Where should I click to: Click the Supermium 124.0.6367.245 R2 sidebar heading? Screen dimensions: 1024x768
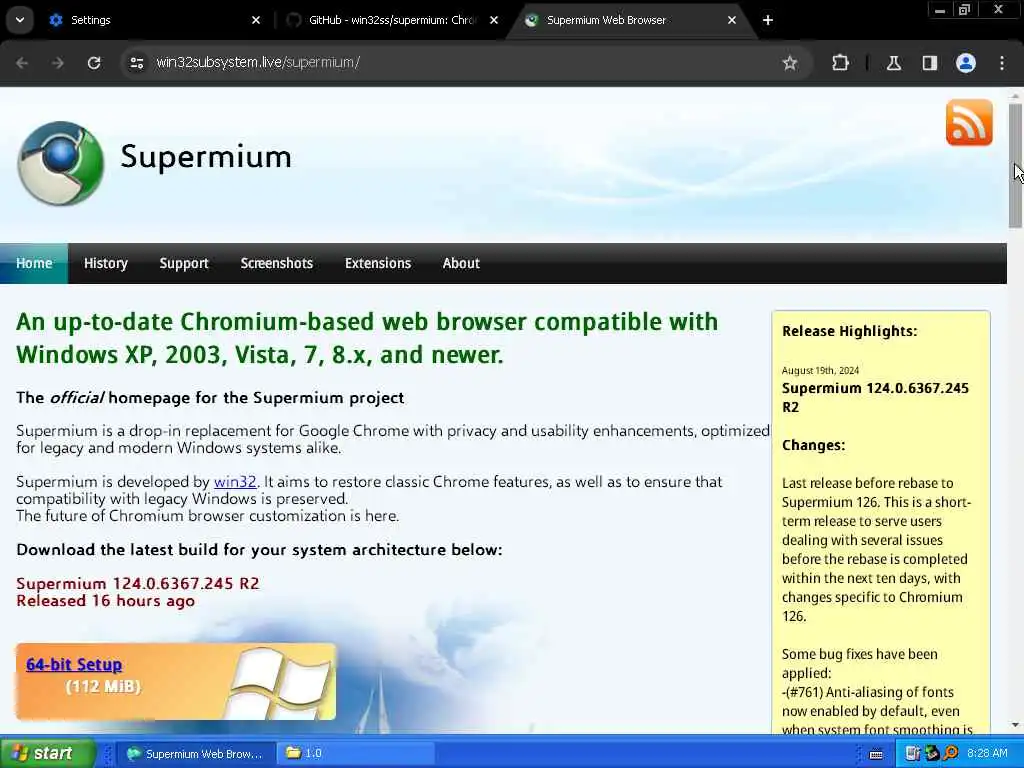coord(875,398)
